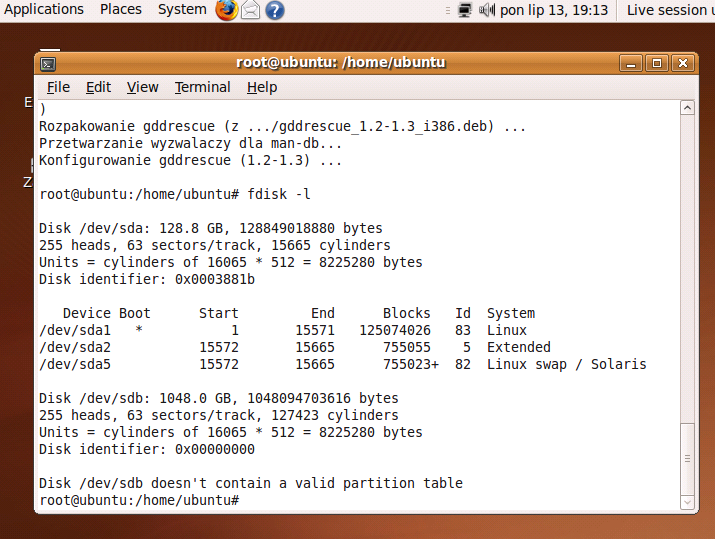Click the 'Extended' system entry
715x539 pixels.
click(x=519, y=347)
